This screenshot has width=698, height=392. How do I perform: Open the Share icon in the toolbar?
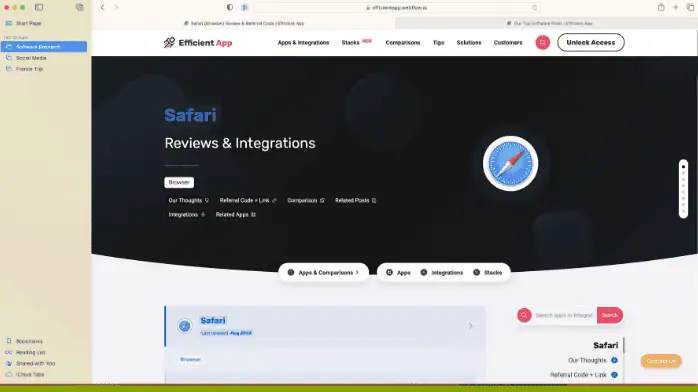[661, 7]
